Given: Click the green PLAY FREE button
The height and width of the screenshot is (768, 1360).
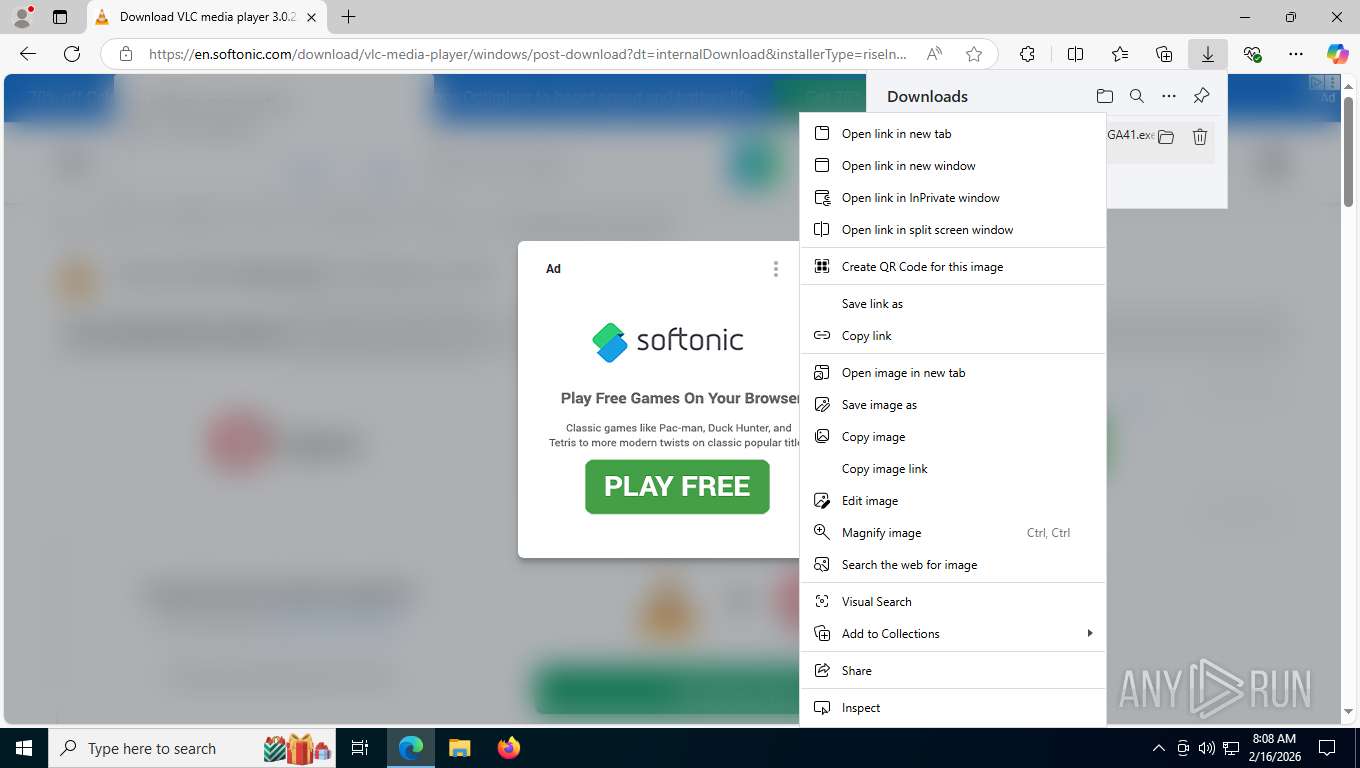Looking at the screenshot, I should point(677,487).
